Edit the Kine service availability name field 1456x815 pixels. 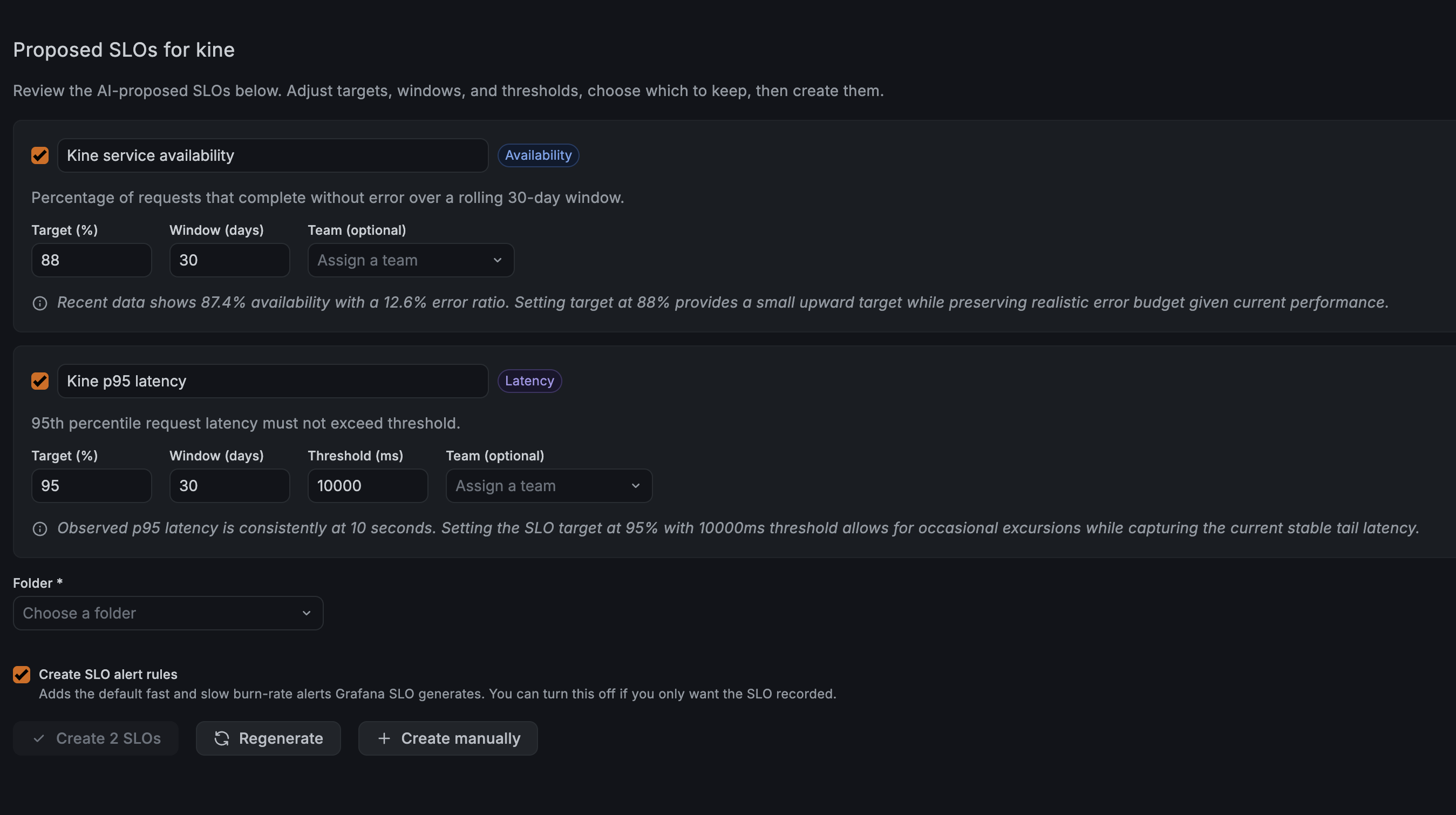273,155
